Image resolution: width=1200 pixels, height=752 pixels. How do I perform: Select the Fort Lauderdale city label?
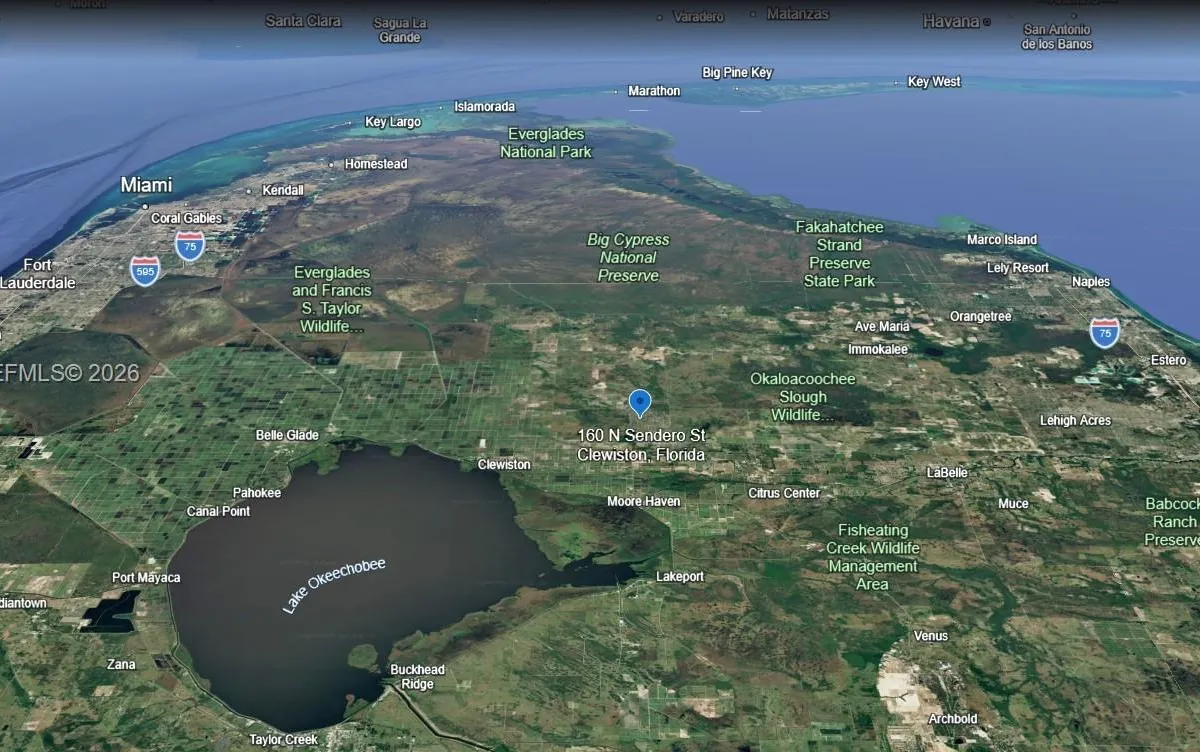[x=37, y=274]
